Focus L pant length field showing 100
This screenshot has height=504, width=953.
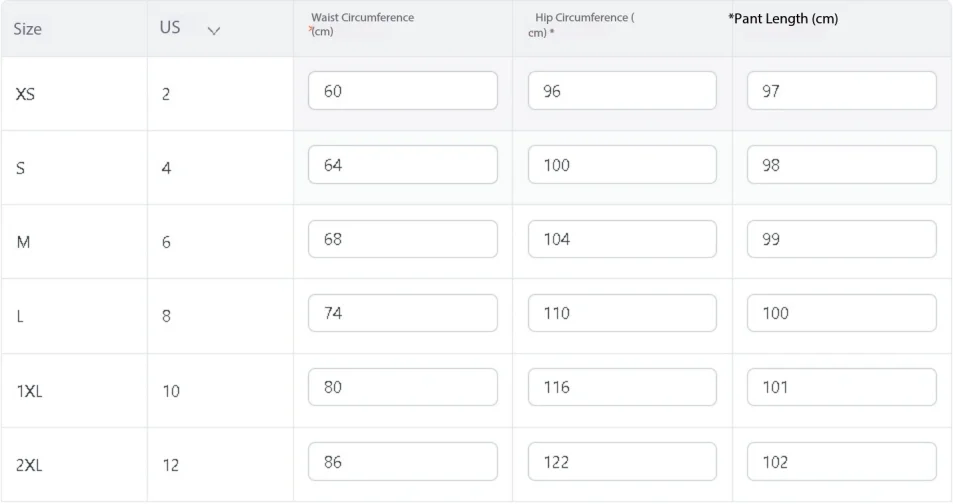tap(841, 313)
